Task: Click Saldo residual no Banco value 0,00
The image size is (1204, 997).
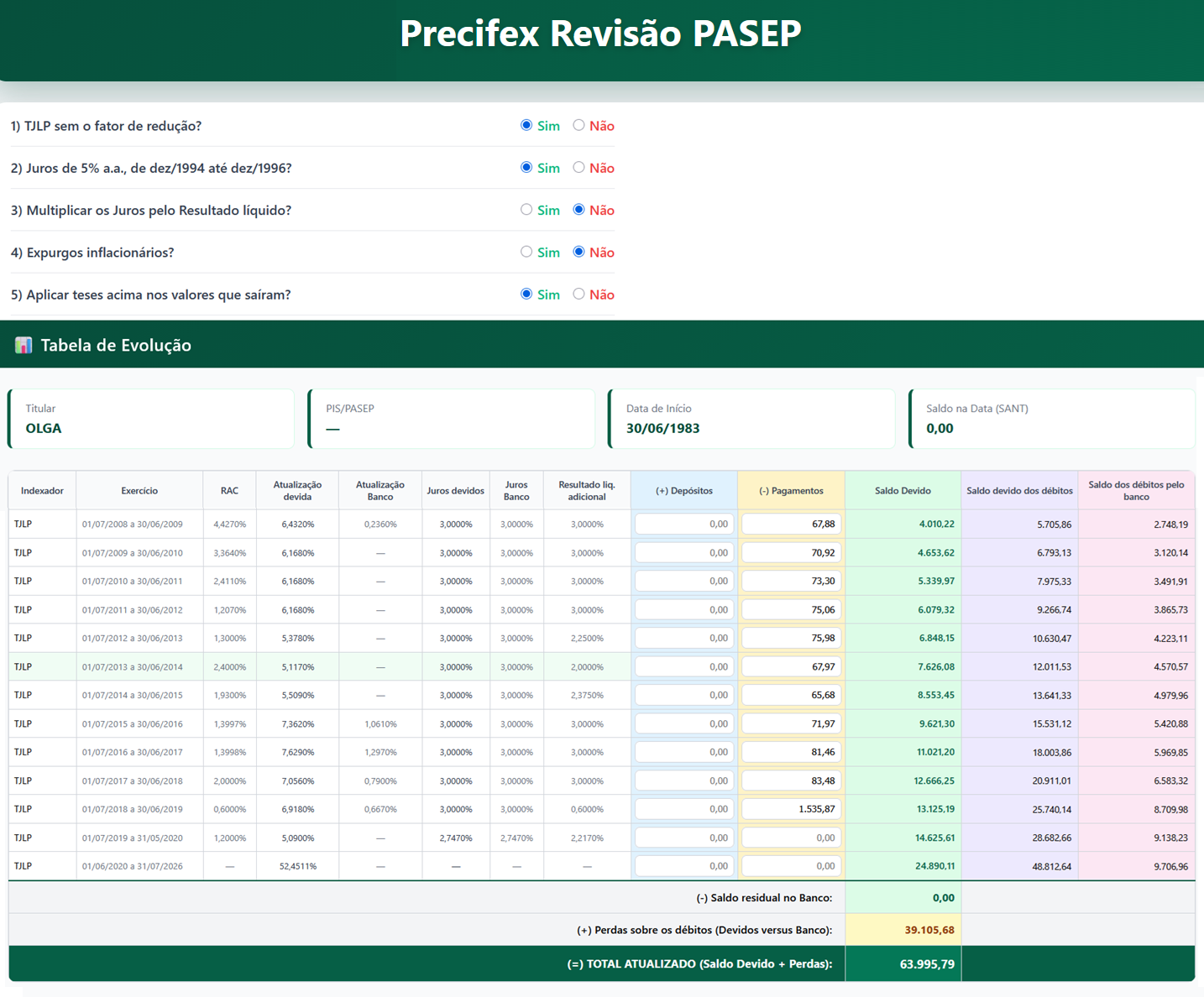Action: pos(944,898)
